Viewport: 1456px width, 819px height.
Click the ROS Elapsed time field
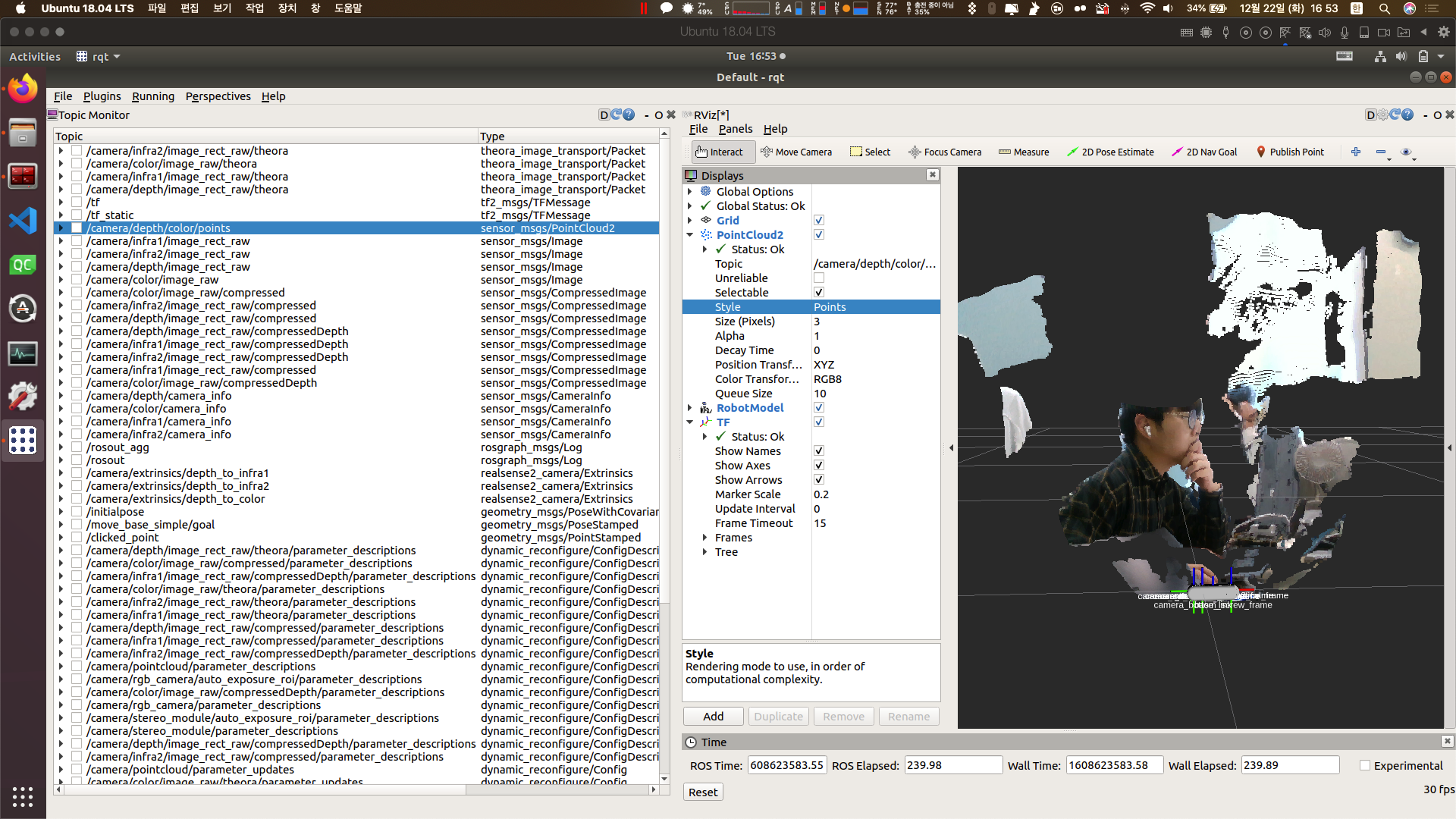pos(952,765)
